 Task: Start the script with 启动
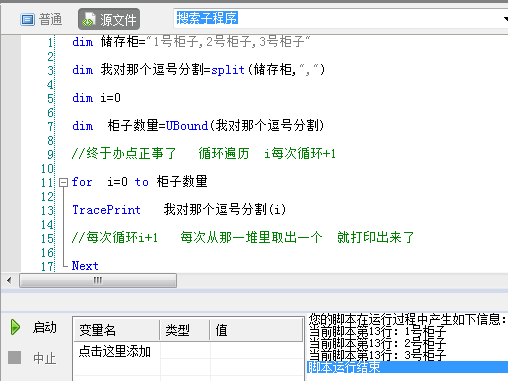pos(33,327)
